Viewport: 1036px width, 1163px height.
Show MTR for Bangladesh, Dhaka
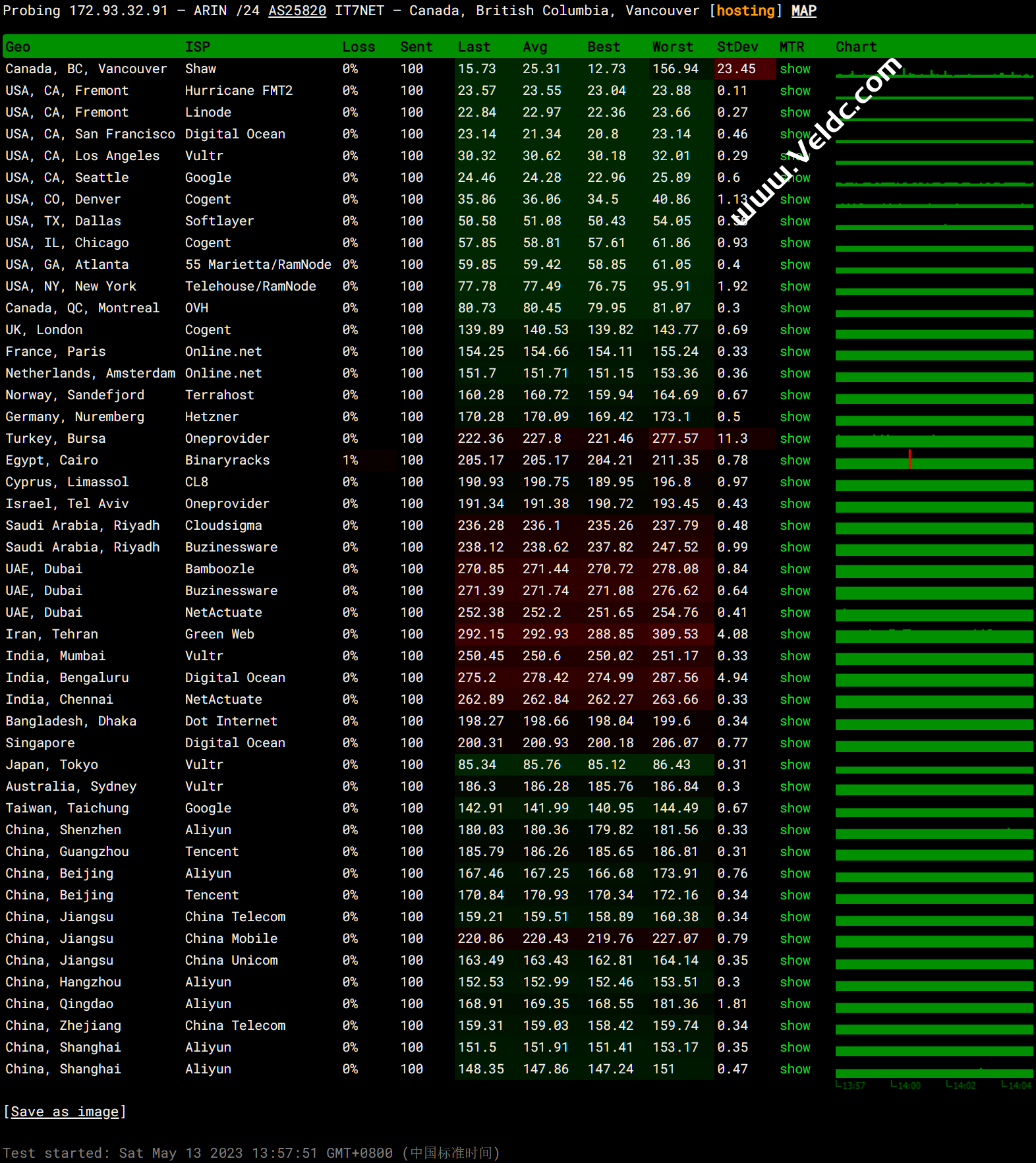pyautogui.click(x=795, y=721)
